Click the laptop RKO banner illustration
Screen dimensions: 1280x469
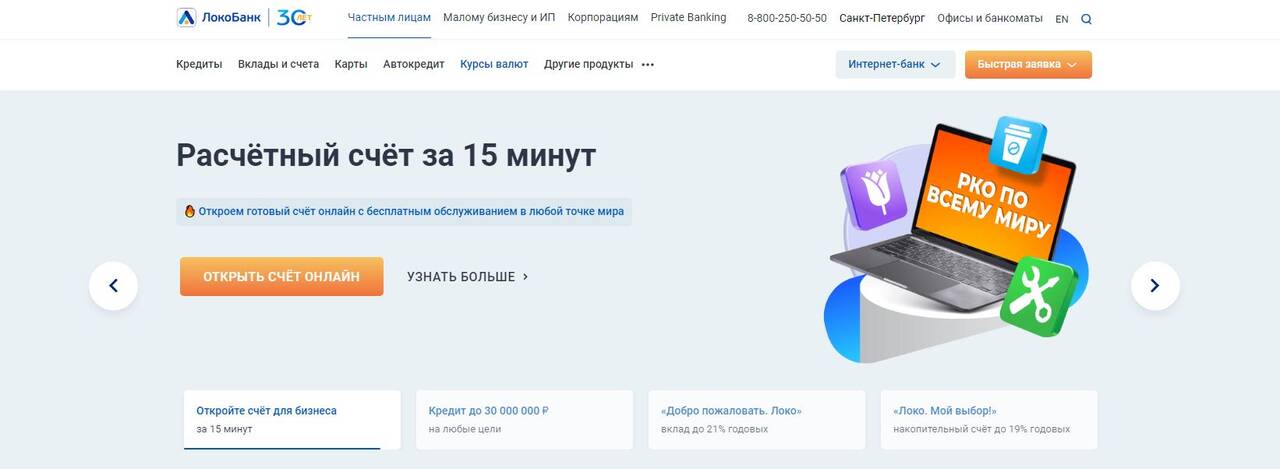[954, 240]
